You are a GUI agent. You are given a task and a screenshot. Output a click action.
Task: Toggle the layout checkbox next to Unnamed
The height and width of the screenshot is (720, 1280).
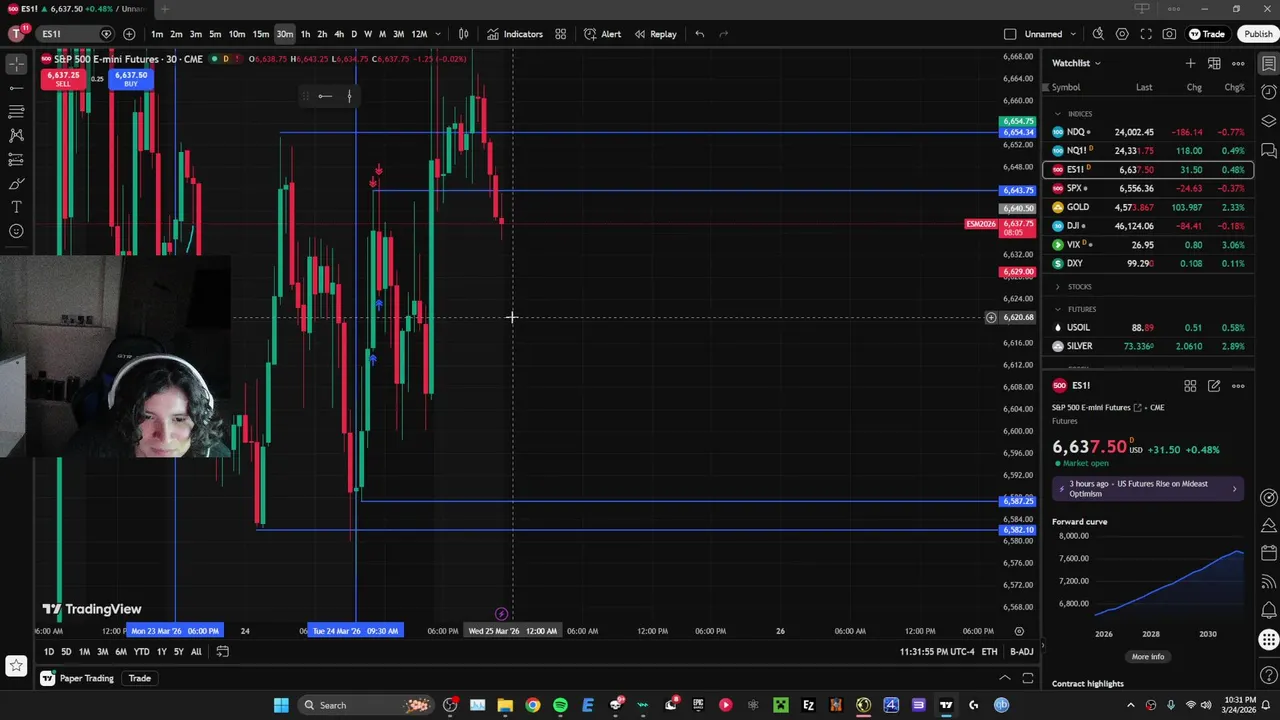[1010, 34]
